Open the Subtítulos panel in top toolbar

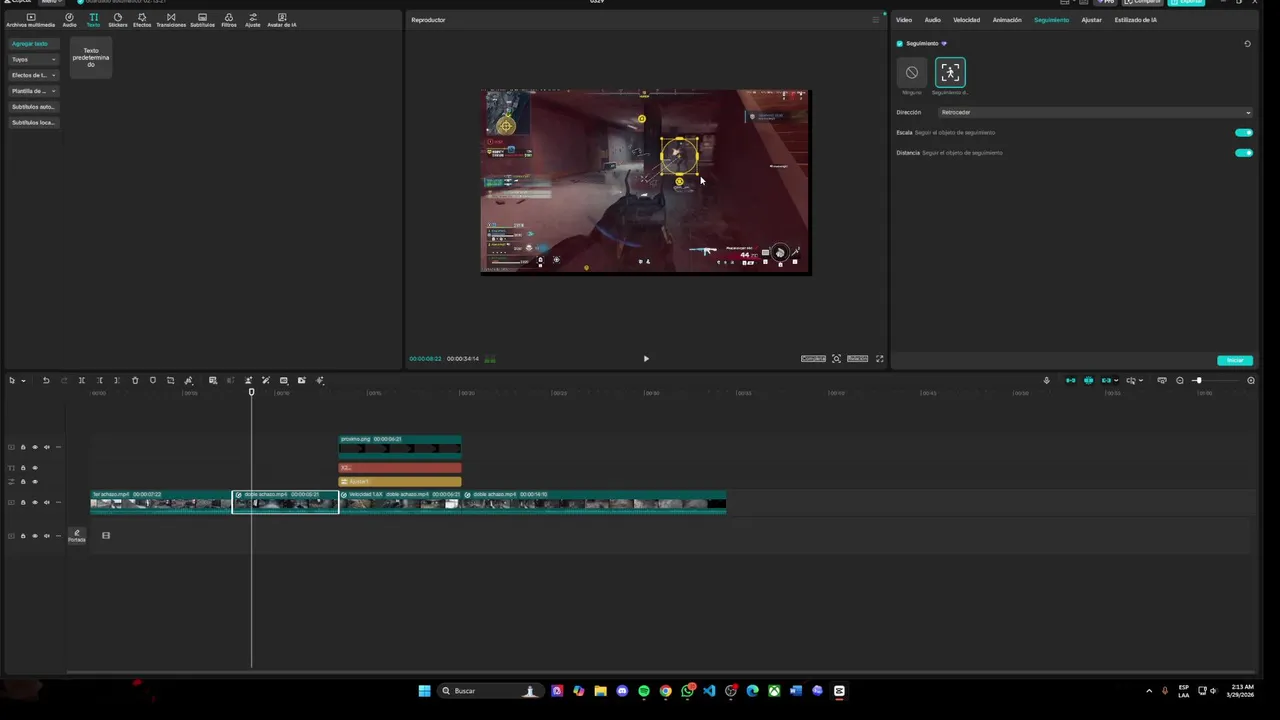tap(202, 20)
